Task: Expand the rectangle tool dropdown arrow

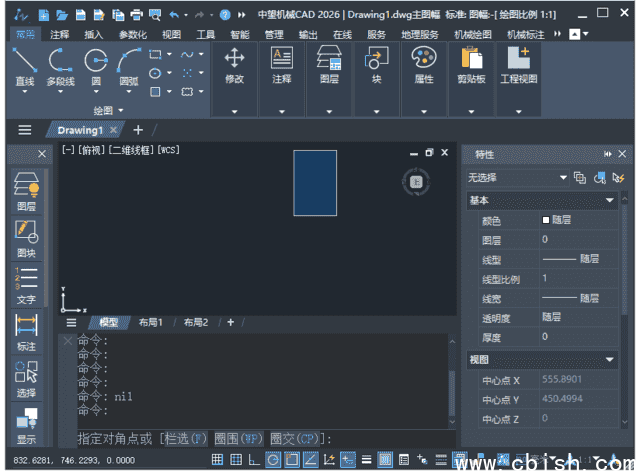Action: pyautogui.click(x=169, y=54)
